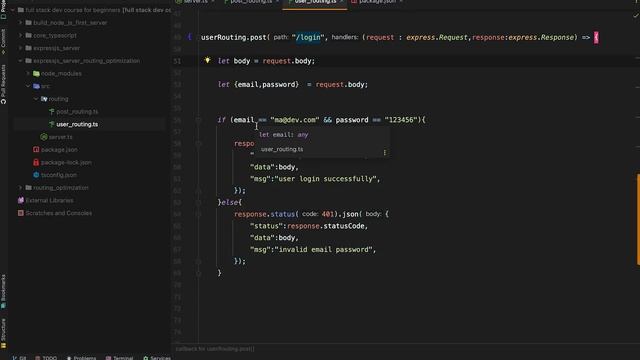Expand the routing_optimization folder

tap(20, 187)
